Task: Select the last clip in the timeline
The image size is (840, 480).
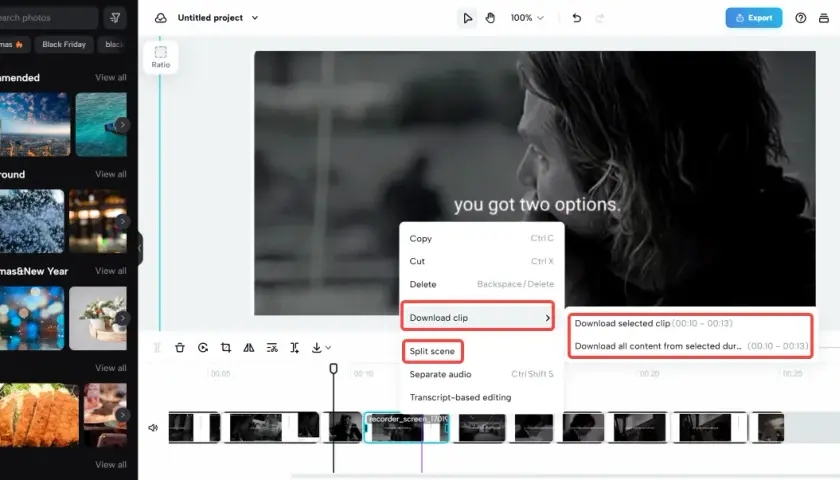Action: 768,427
